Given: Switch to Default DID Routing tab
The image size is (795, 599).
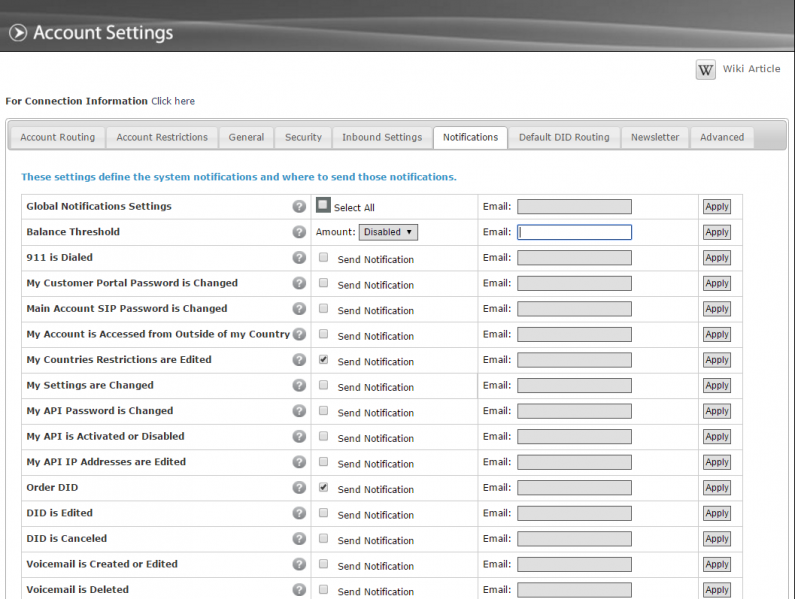Looking at the screenshot, I should tap(564, 137).
